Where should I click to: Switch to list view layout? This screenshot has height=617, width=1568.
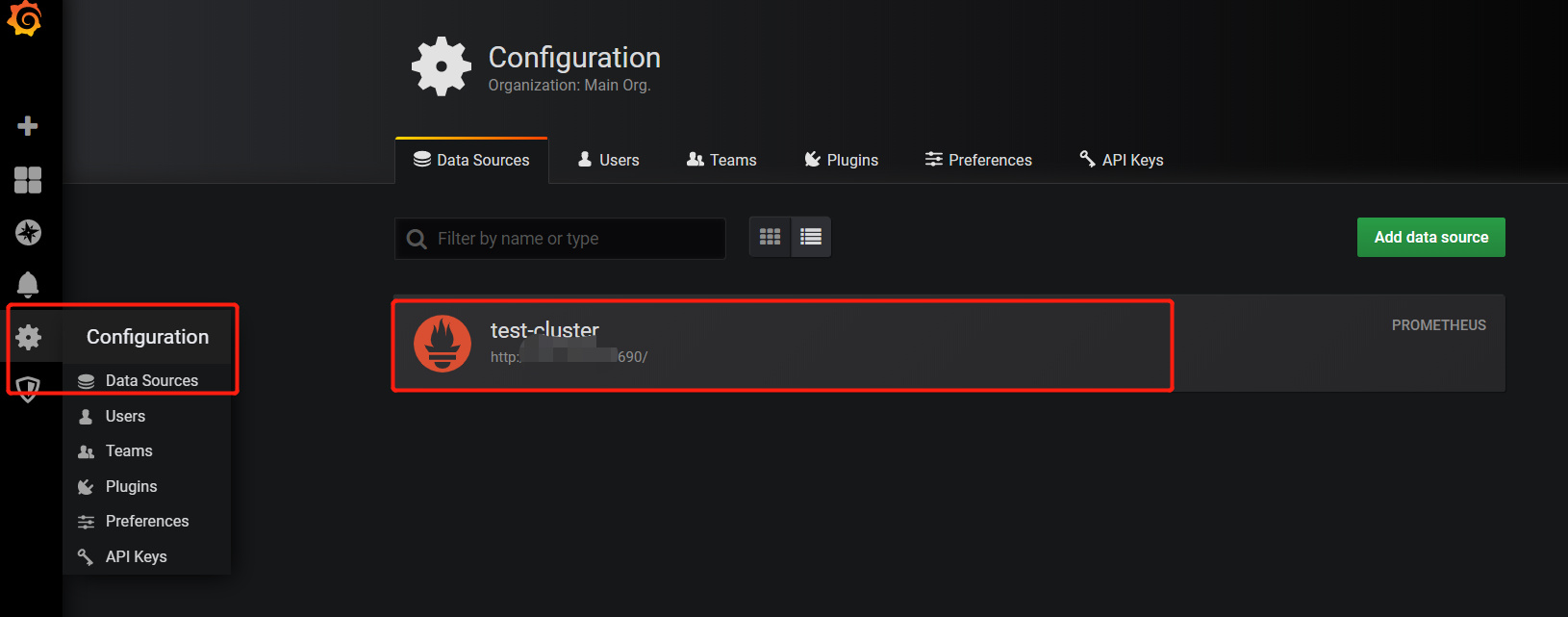(811, 237)
